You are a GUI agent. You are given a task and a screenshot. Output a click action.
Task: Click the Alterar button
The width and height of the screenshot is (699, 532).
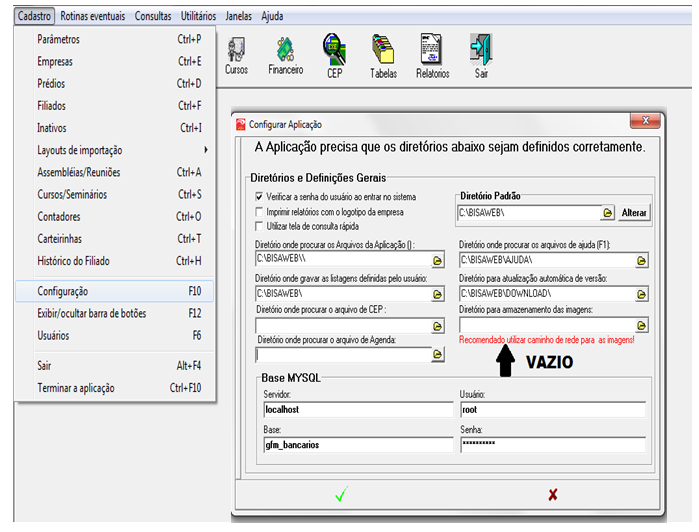[x=634, y=213]
